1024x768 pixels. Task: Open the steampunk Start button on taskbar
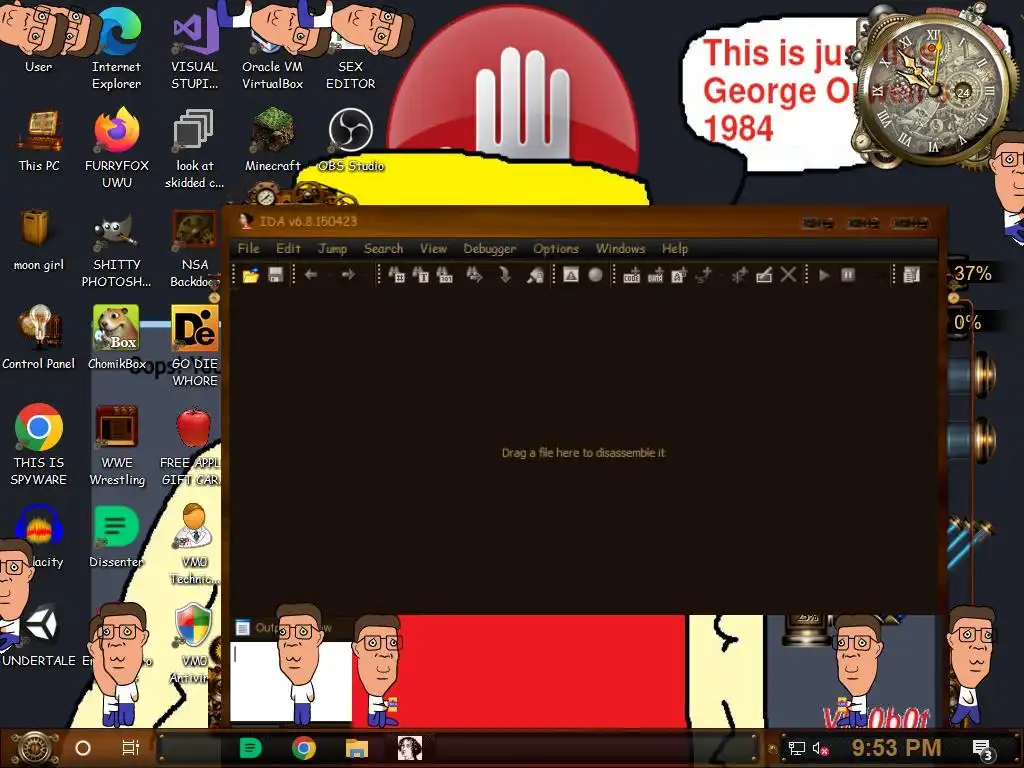(x=34, y=748)
